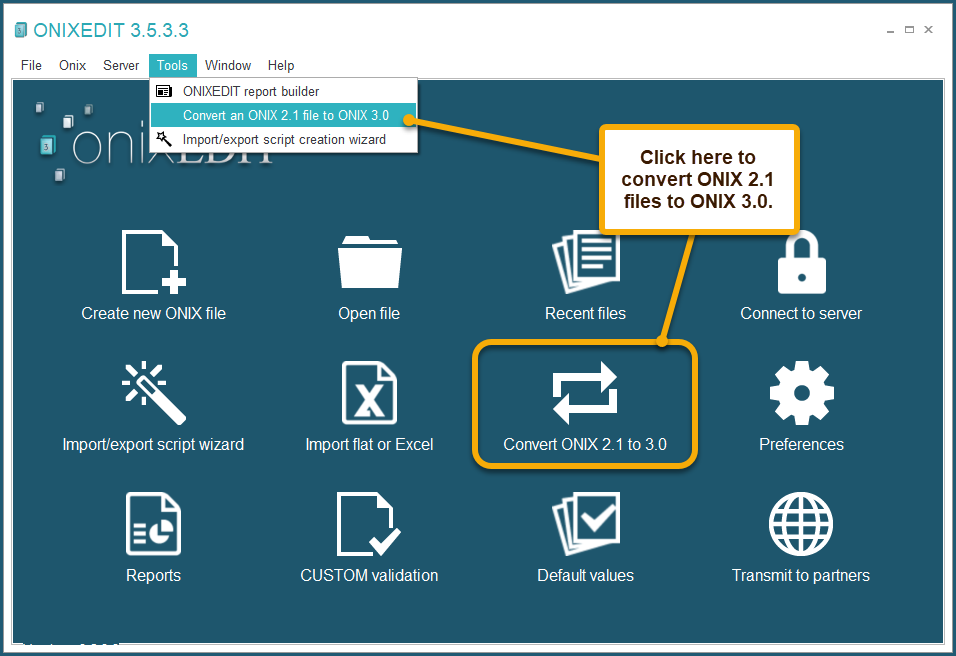Maximize the ONIXEDIT window
This screenshot has height=656, width=956.
910,29
